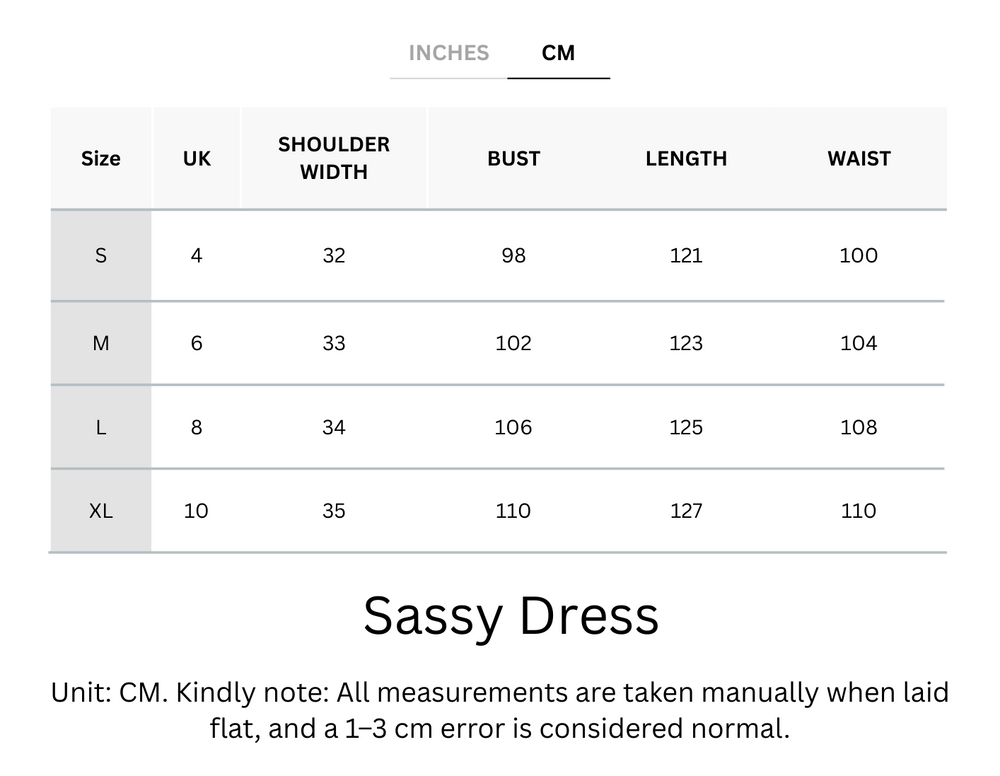Image resolution: width=1000 pixels, height=776 pixels.
Task: Click the bust measurement 98 for size S
Action: 513,256
